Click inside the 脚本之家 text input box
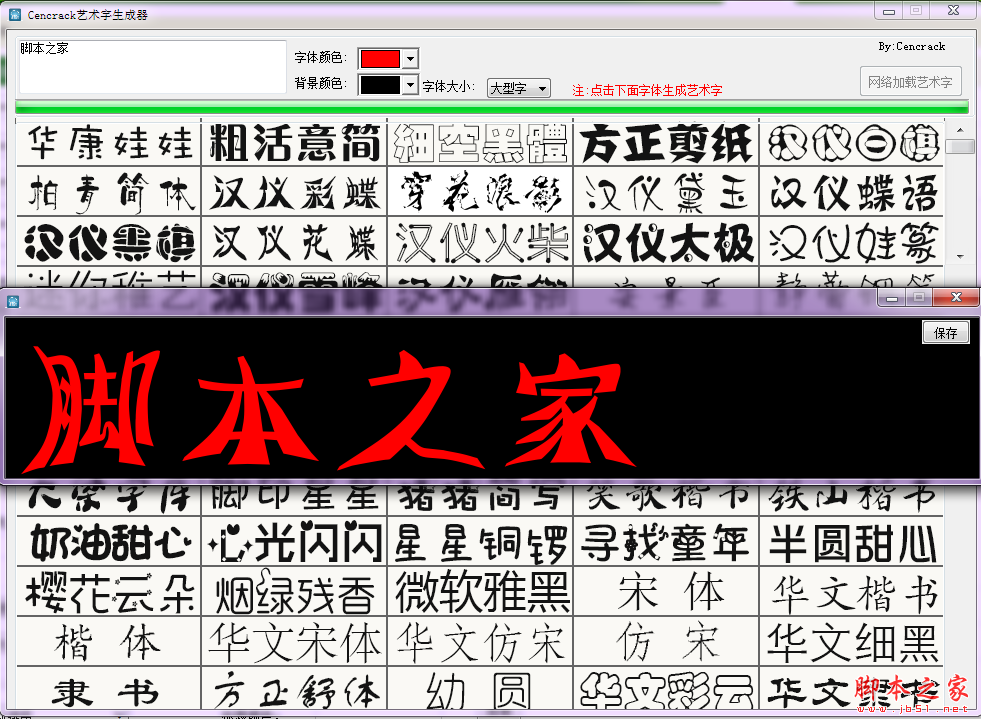 (x=150, y=65)
